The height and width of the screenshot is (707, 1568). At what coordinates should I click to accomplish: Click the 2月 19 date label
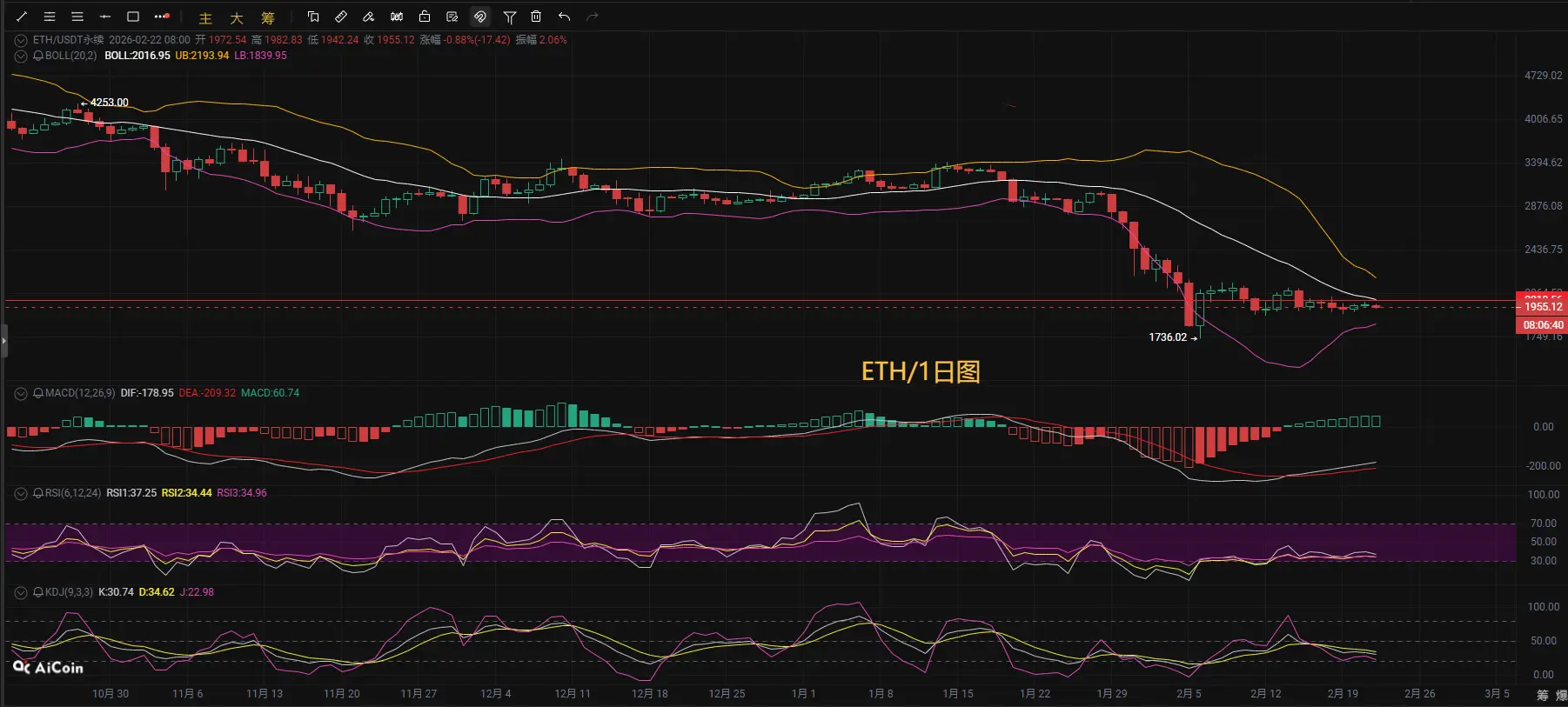coord(1343,694)
